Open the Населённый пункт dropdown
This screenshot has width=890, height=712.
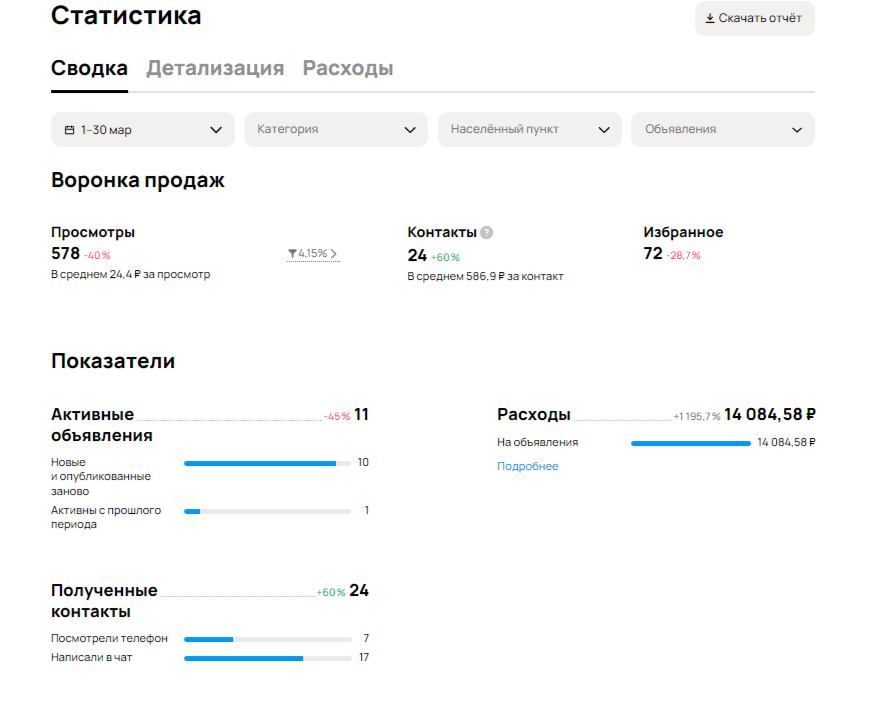coord(530,129)
